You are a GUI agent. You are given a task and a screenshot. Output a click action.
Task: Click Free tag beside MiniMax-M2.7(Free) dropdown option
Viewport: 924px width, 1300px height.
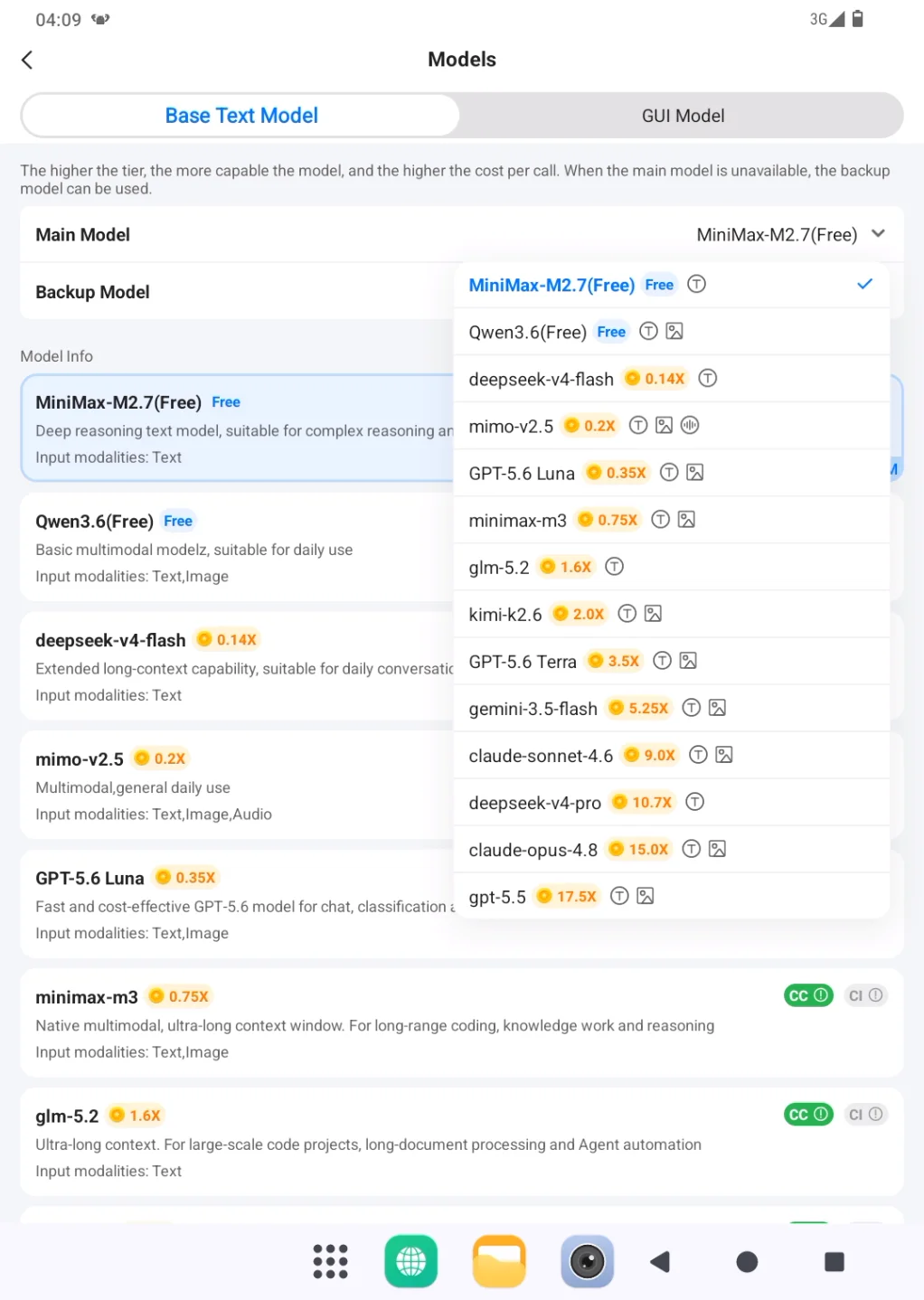coord(659,284)
